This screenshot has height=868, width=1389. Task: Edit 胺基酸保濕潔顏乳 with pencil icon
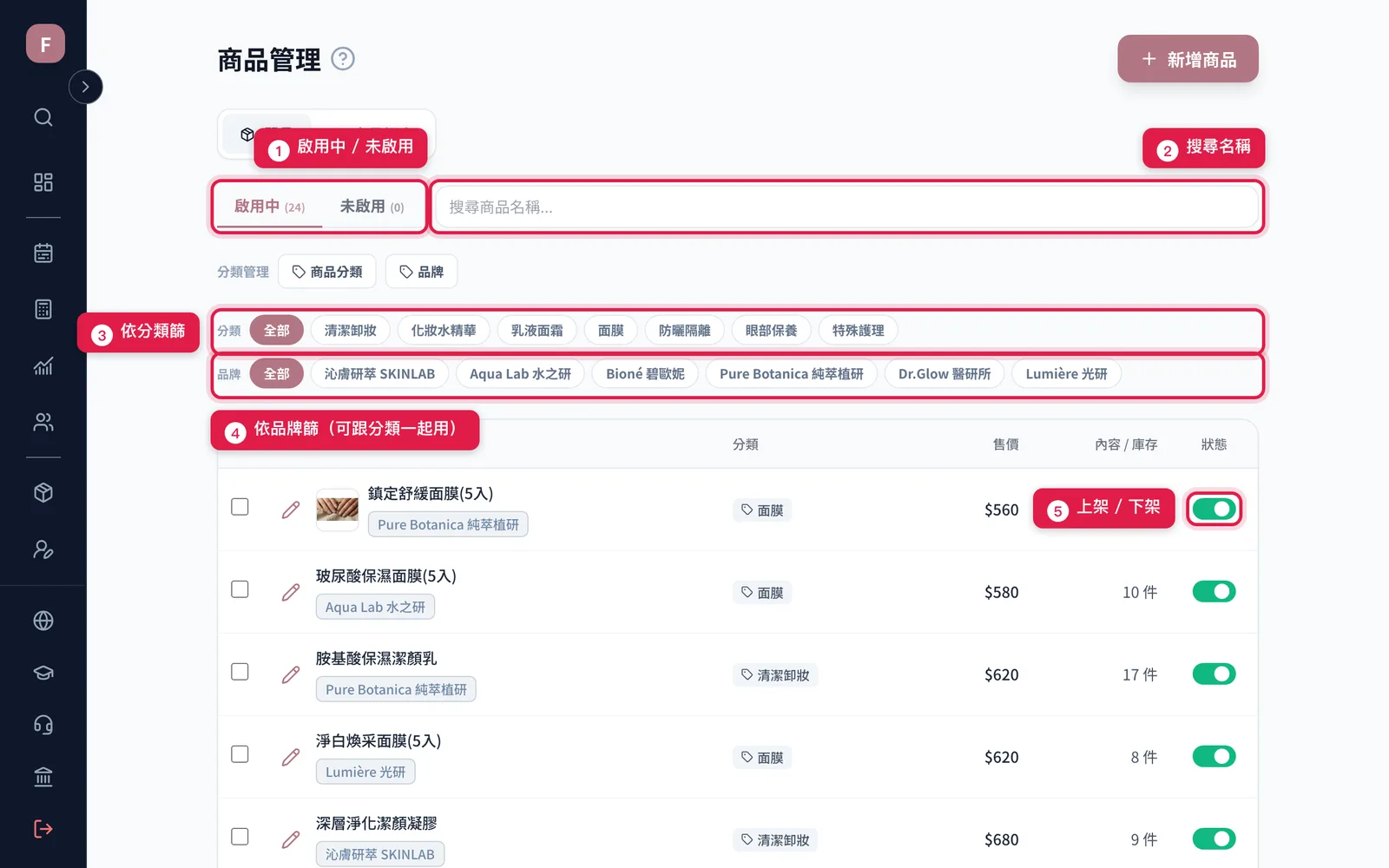291,674
